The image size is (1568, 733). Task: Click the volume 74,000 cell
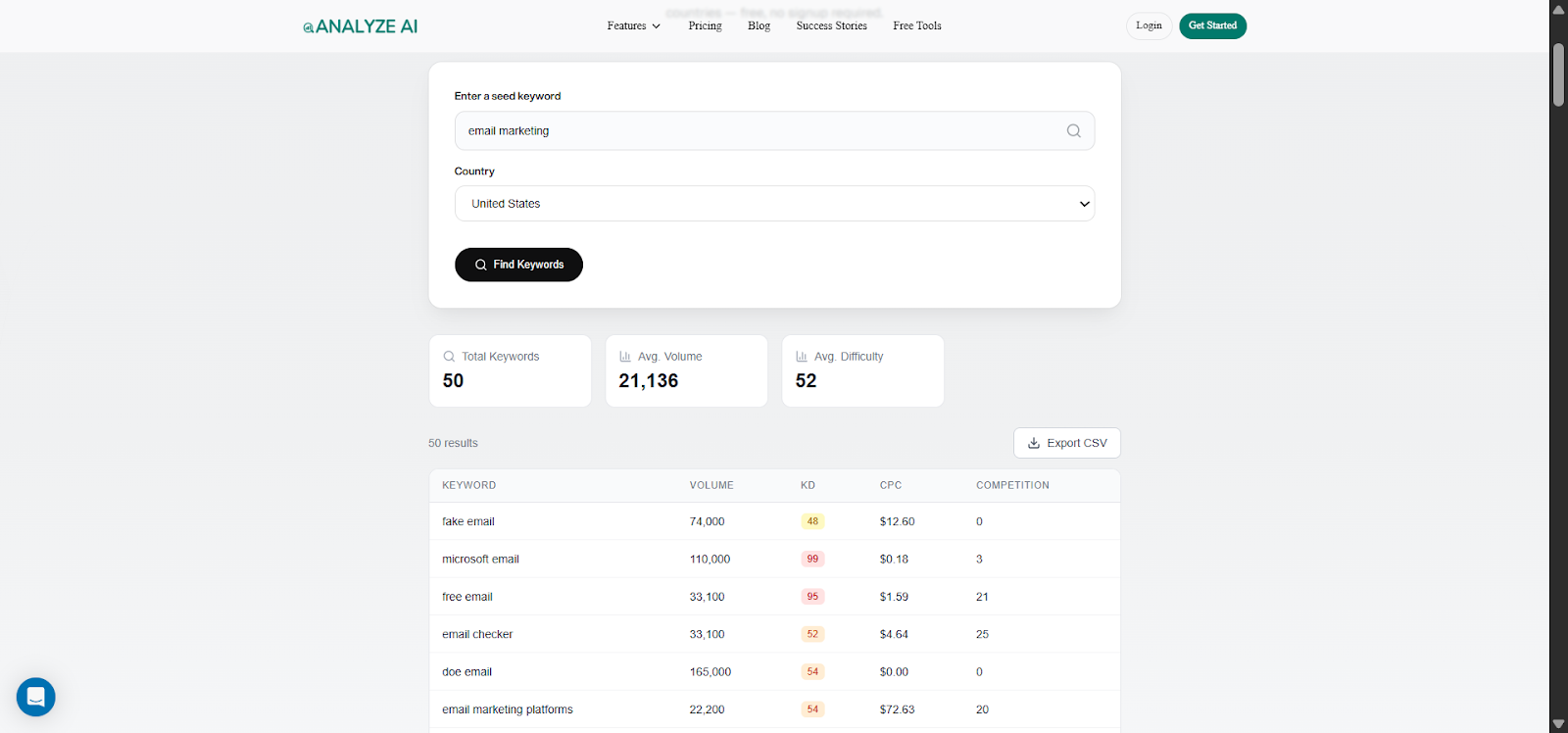707,521
